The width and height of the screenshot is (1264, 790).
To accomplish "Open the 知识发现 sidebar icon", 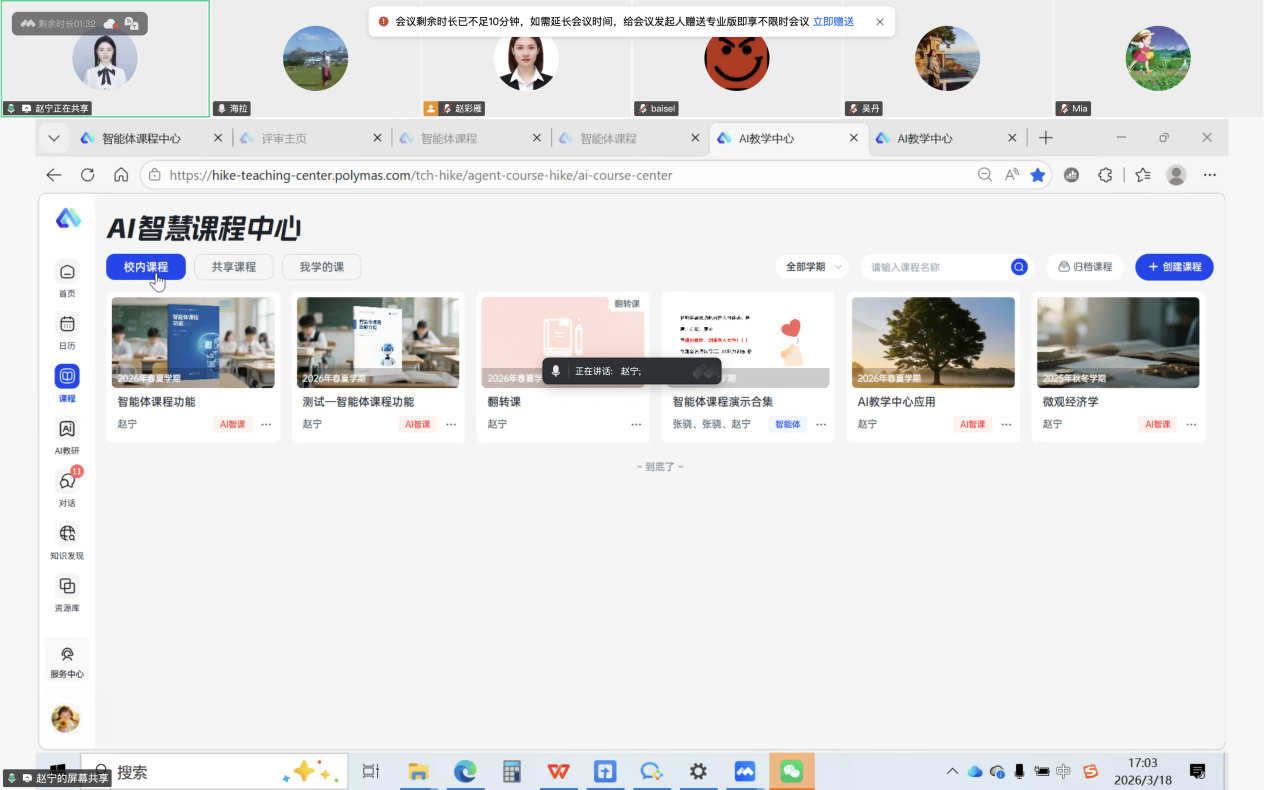I will point(67,534).
